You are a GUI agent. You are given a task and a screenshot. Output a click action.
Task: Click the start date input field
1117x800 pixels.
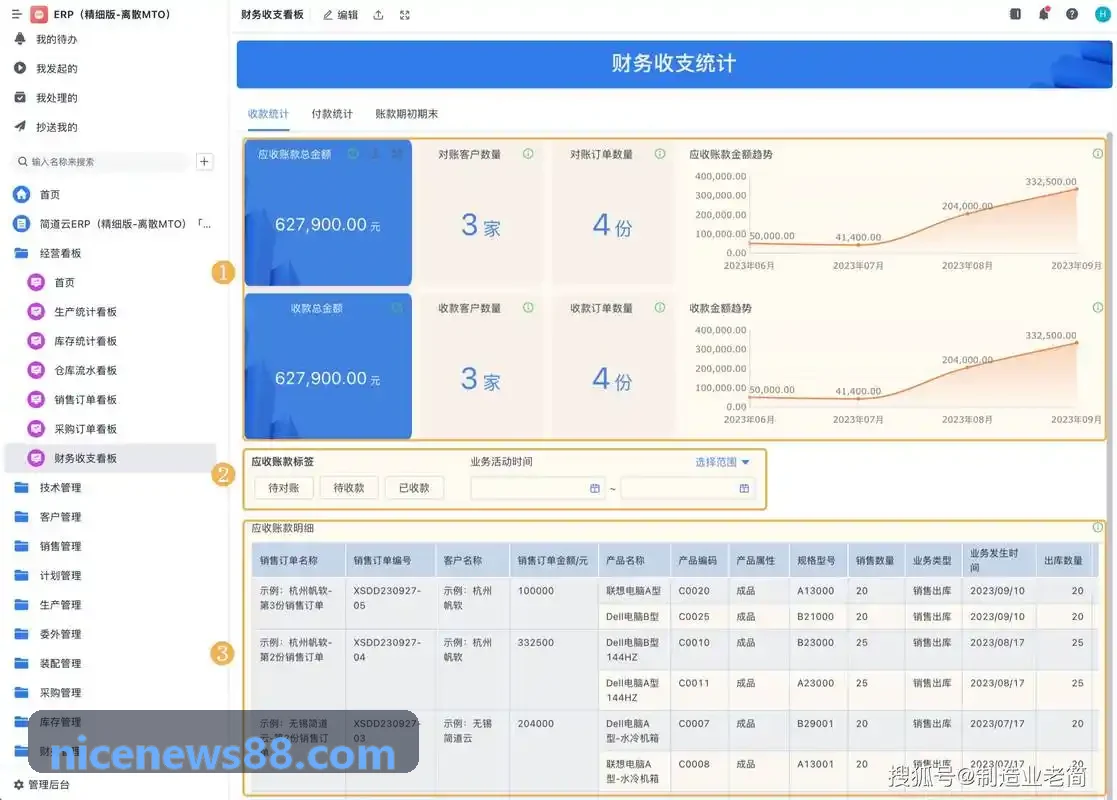(x=537, y=488)
